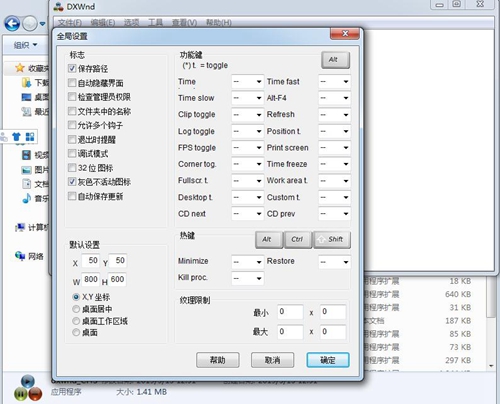The image size is (500, 404).
Task: Expand the Clip toggle dropdown
Action: [248, 115]
